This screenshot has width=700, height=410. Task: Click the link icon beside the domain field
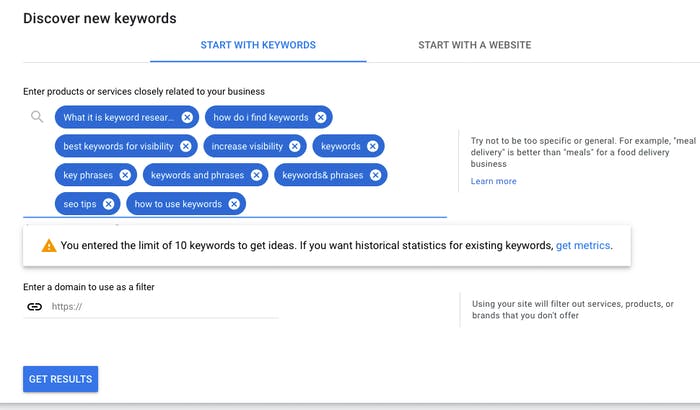click(34, 306)
